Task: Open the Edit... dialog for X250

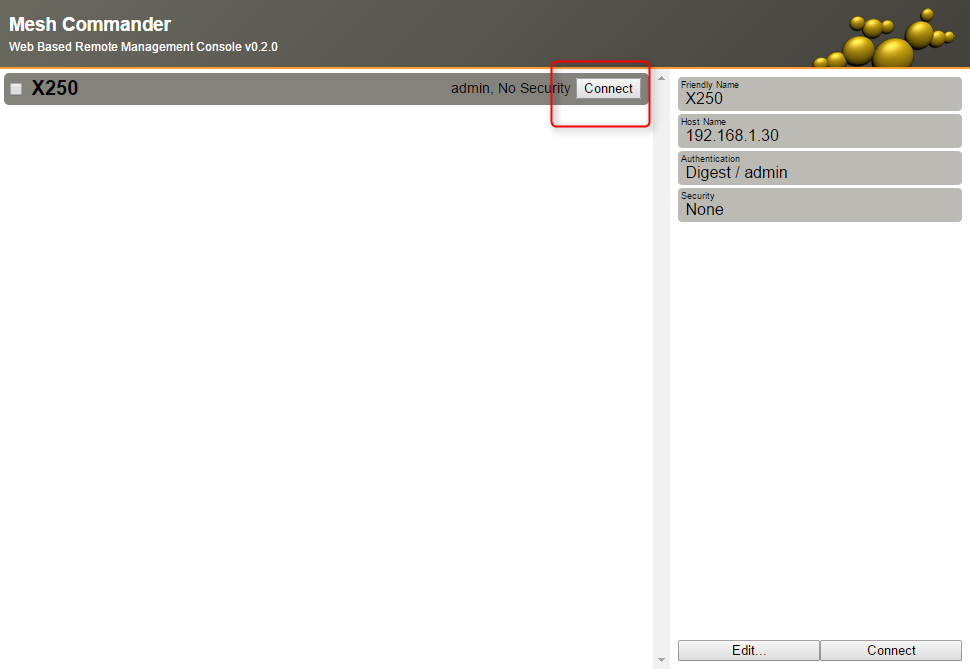Action: click(x=748, y=650)
